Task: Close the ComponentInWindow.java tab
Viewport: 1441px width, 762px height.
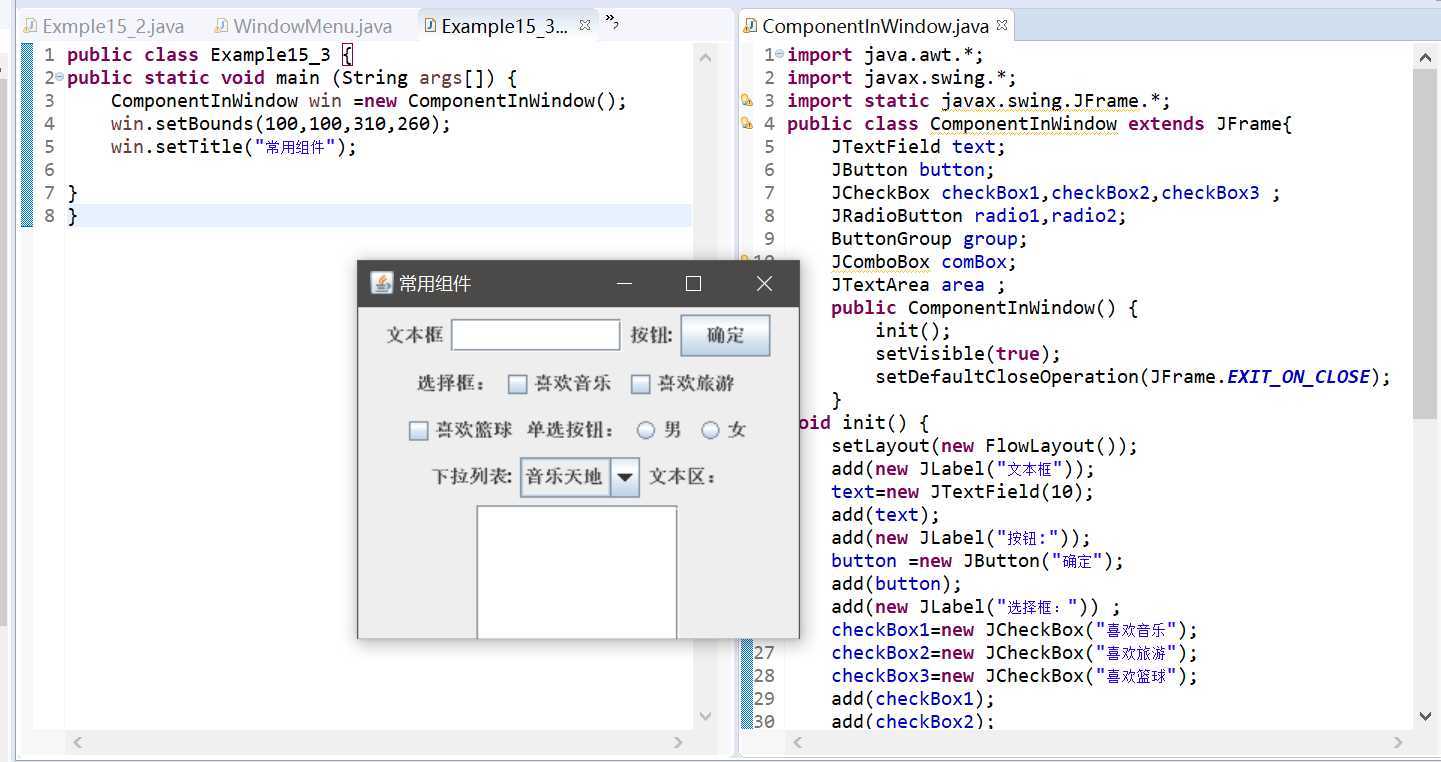Action: 1002,25
